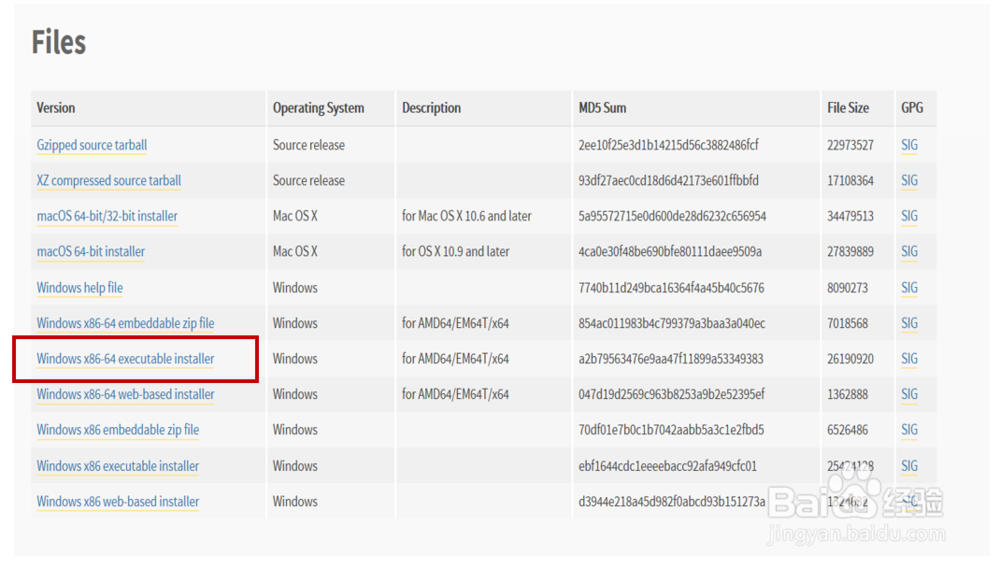The image size is (1000, 568).
Task: Download Windows x86 embeddable zip file
Action: (x=118, y=430)
